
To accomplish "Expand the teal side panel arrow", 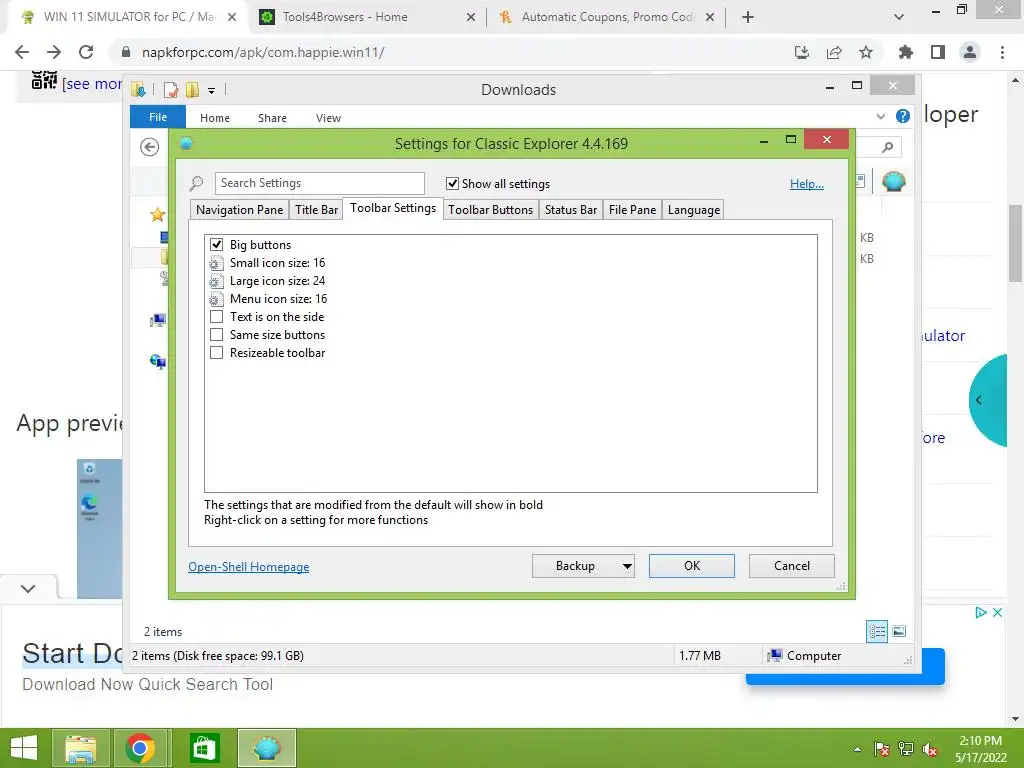I will tap(978, 400).
